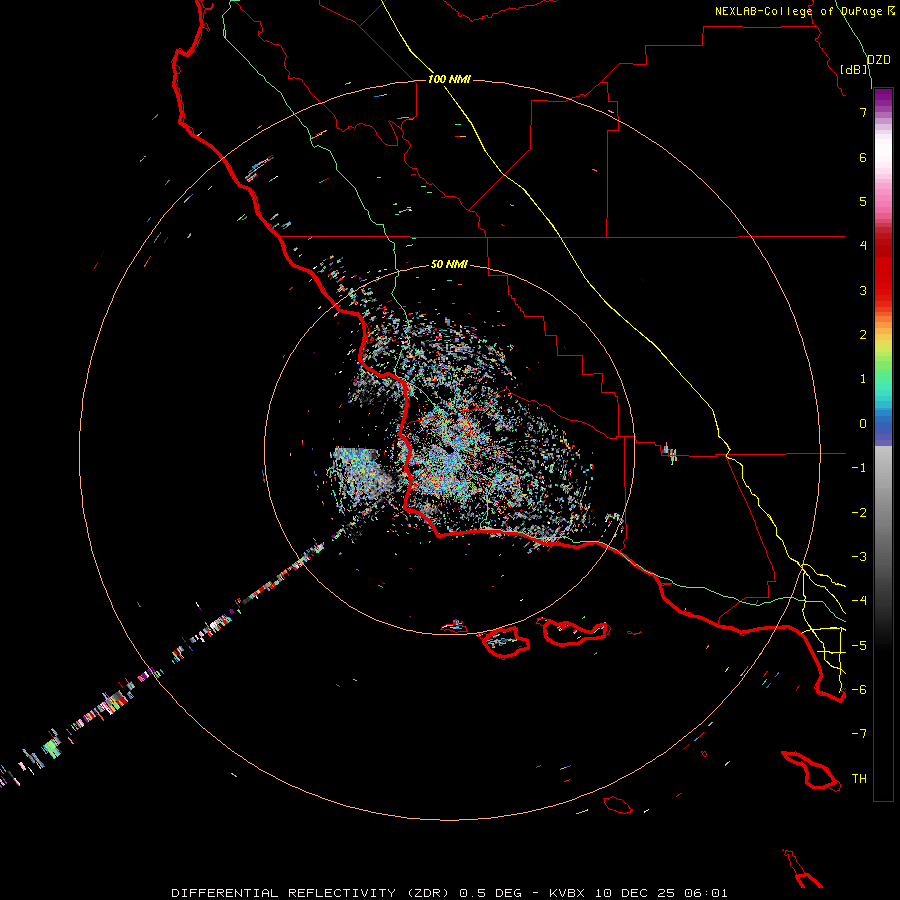Click the '50 NMI' range ring label
The image size is (900, 900).
[x=449, y=264]
